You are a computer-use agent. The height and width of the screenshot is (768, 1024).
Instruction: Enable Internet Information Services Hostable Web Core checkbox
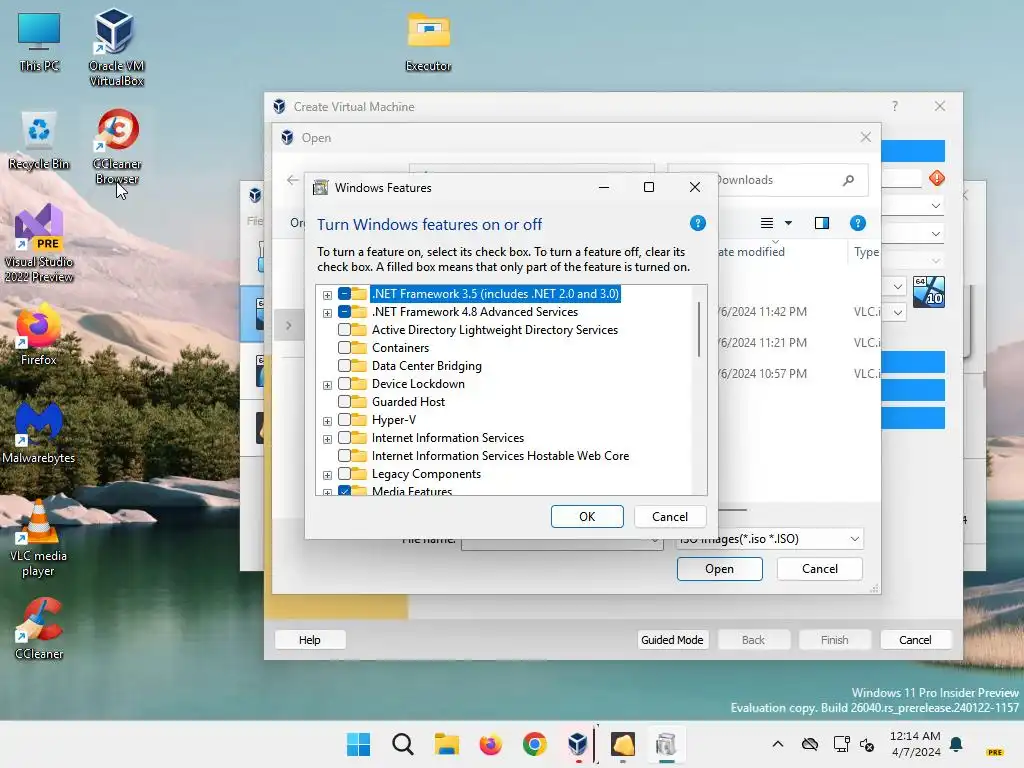(x=344, y=456)
